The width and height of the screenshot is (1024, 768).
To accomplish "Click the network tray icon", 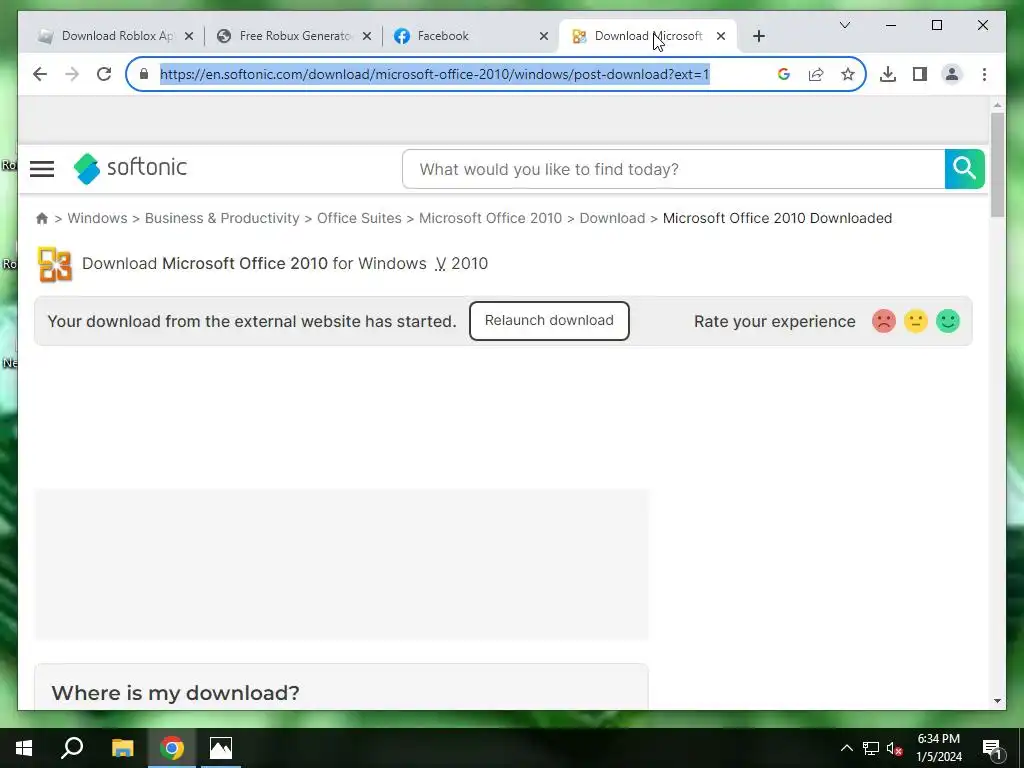I will point(871,748).
